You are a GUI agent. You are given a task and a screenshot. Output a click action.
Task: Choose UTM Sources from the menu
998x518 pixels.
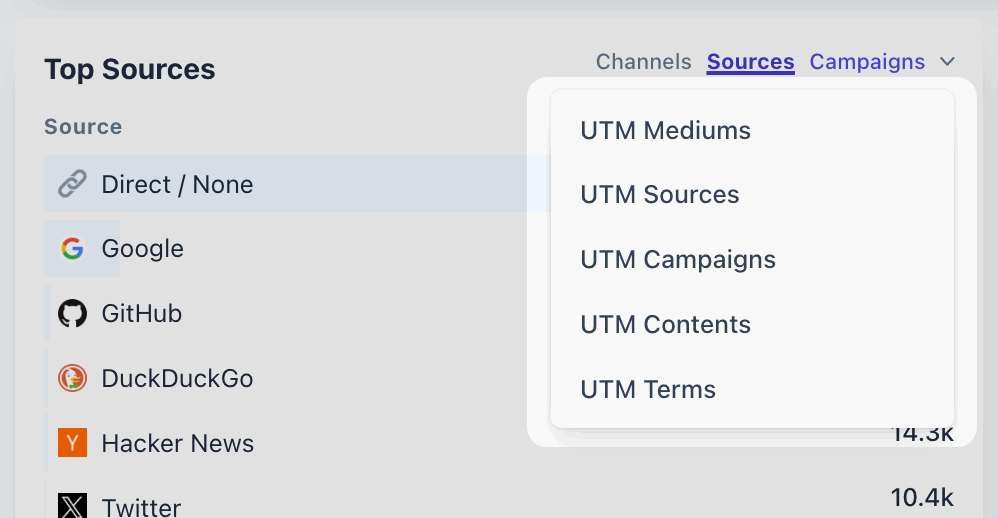[x=660, y=195]
